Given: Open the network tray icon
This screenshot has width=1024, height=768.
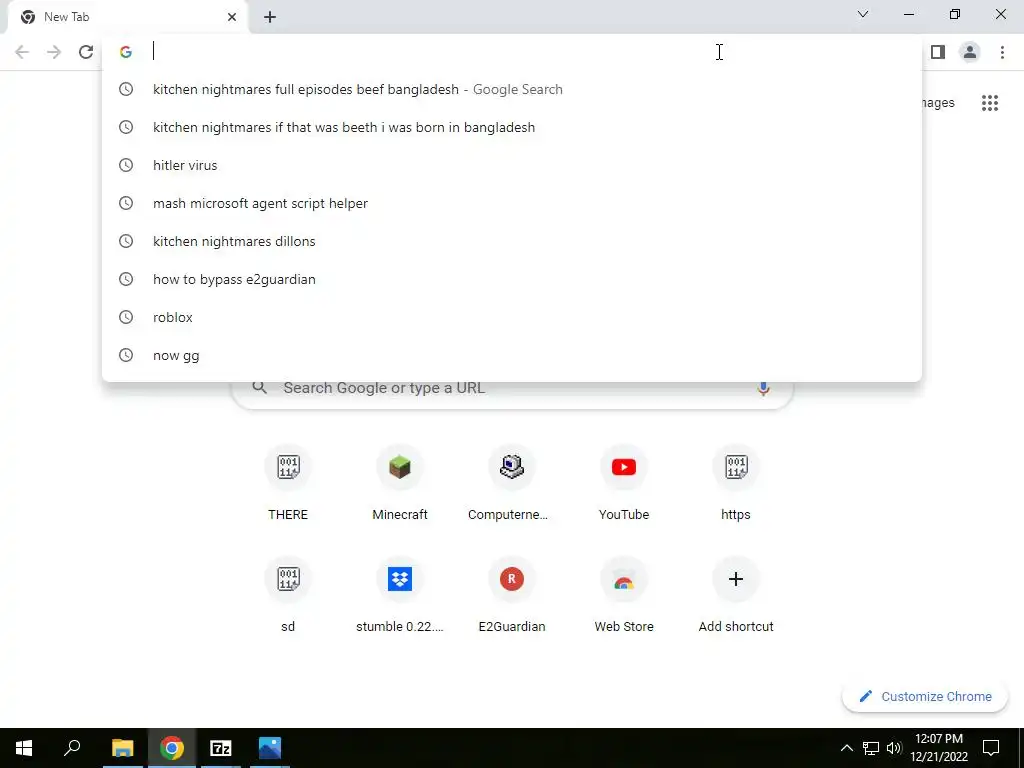Looking at the screenshot, I should [871, 748].
